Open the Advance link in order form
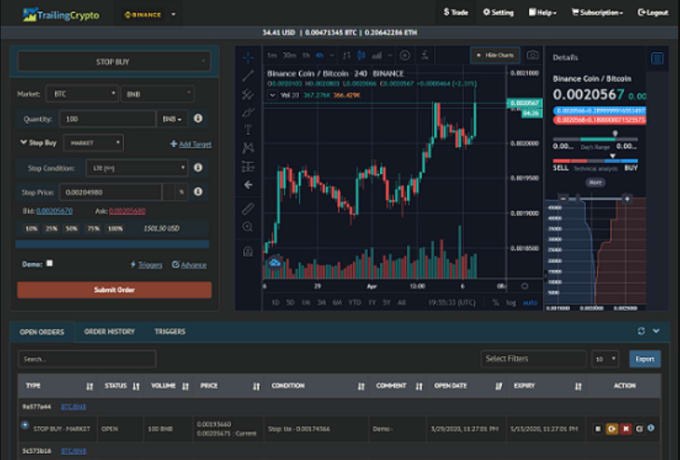This screenshot has height=460, width=680. coord(189,265)
